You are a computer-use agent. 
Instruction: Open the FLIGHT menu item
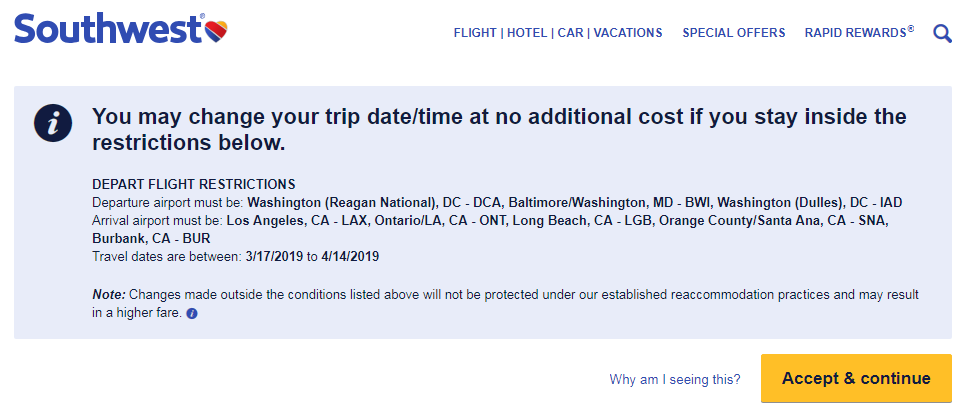coord(475,33)
